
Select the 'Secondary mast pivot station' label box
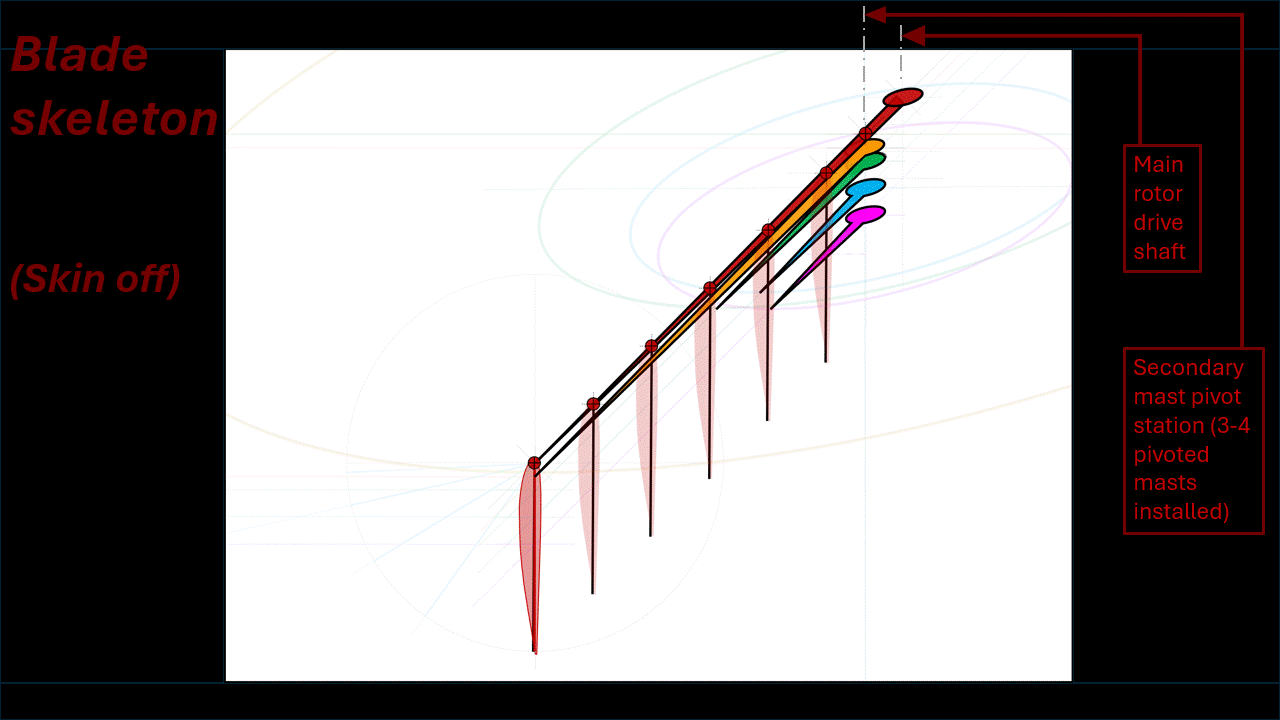(1193, 440)
